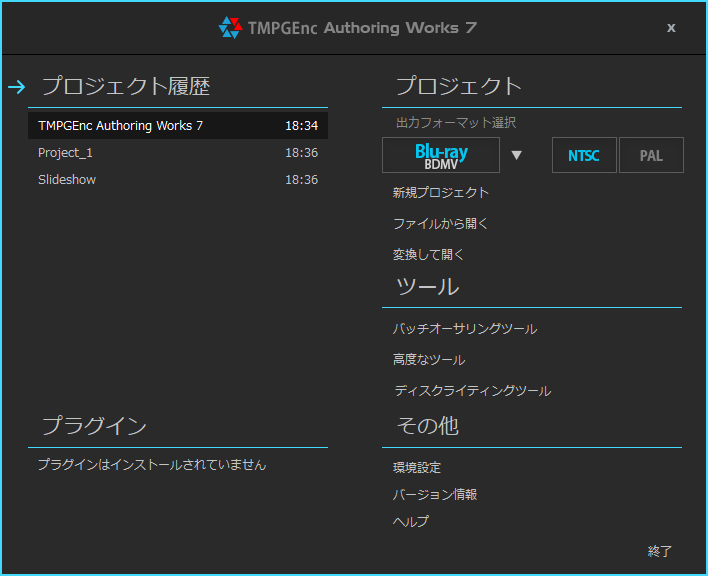708x576 pixels.
Task: Click the 18:34 timestamp in the history list
Action: coord(302,125)
